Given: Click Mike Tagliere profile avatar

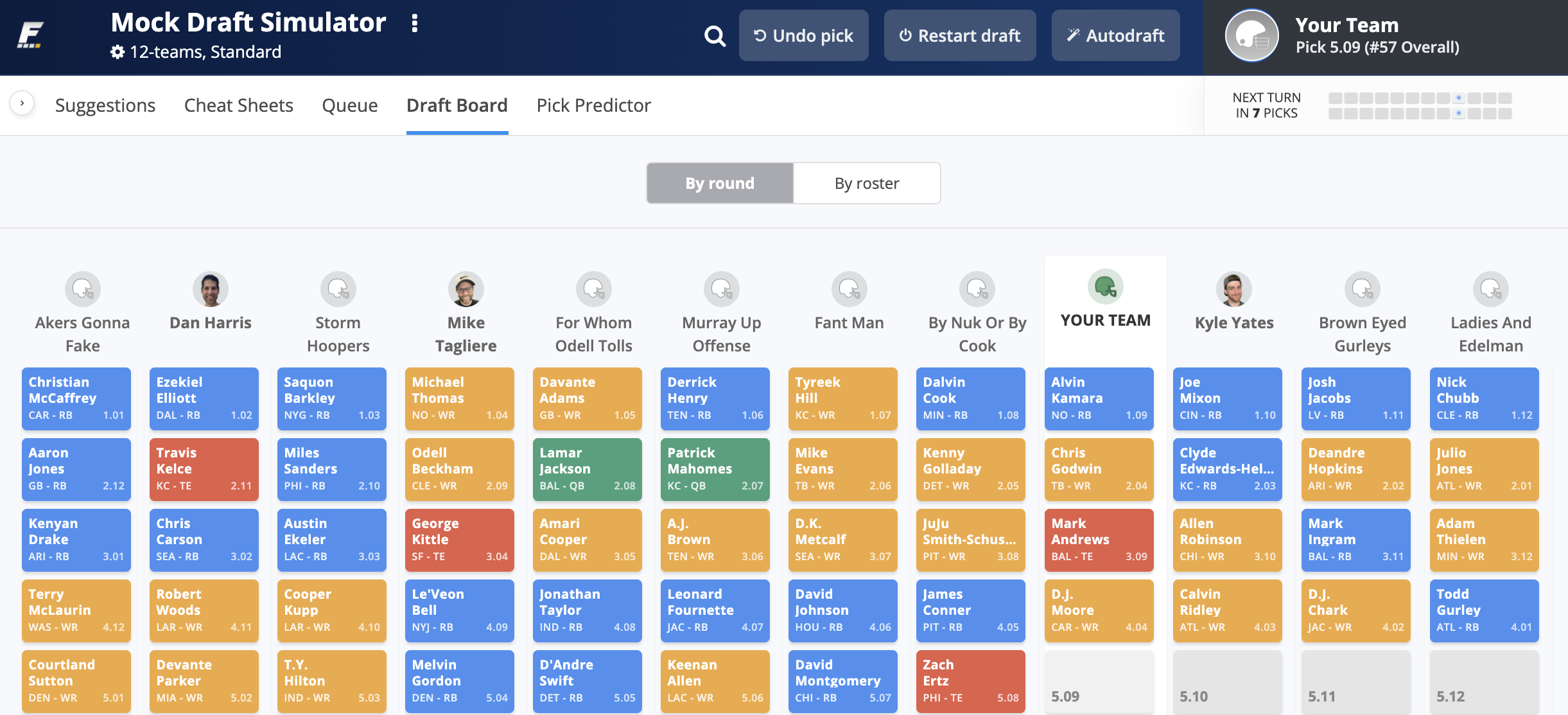Looking at the screenshot, I should tap(466, 290).
